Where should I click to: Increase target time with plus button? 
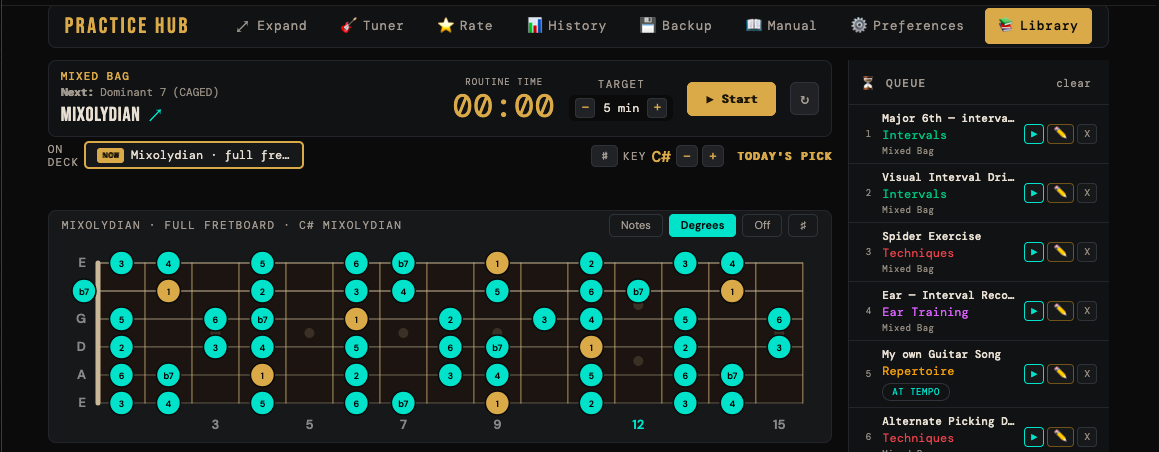click(x=657, y=108)
